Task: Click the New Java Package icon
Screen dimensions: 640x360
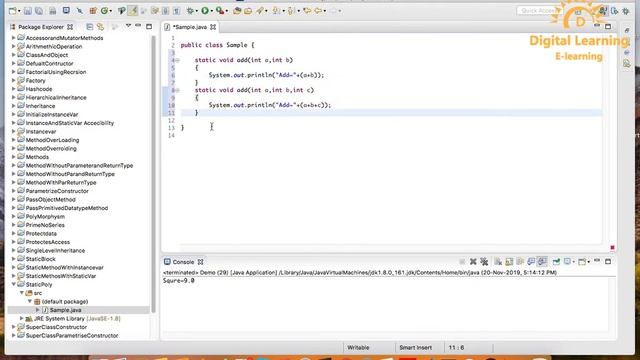Action: (93, 11)
